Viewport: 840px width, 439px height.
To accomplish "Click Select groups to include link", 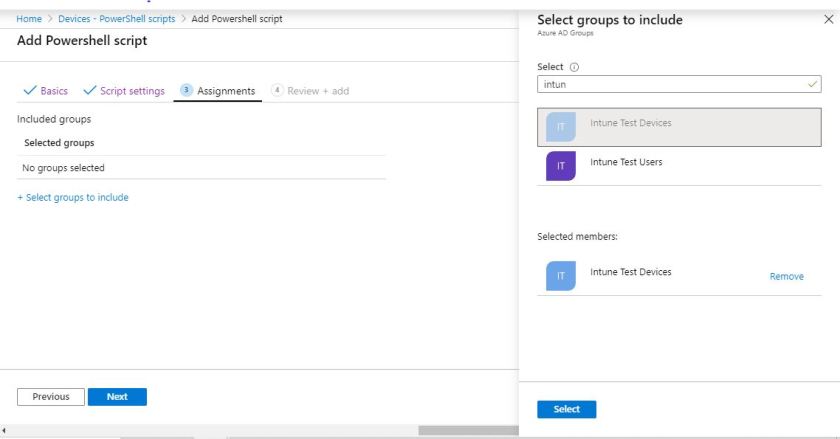I will click(x=73, y=197).
